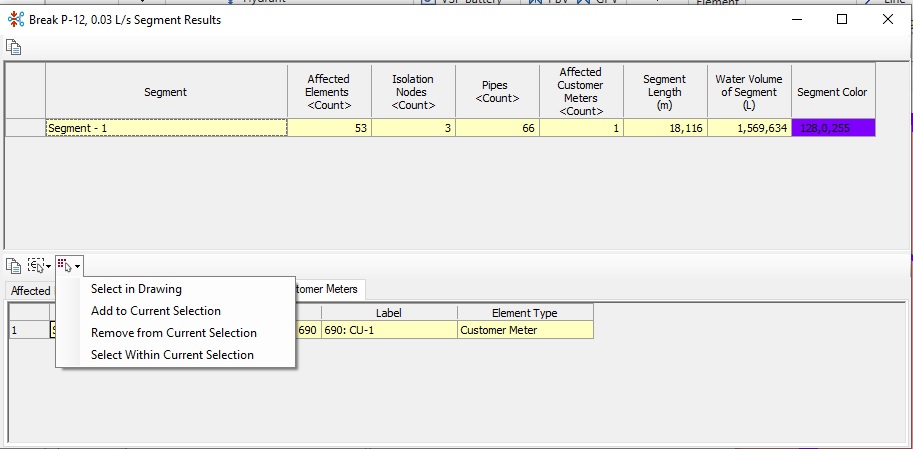
Task: Select the ID cell showing 690
Action: coord(307,330)
